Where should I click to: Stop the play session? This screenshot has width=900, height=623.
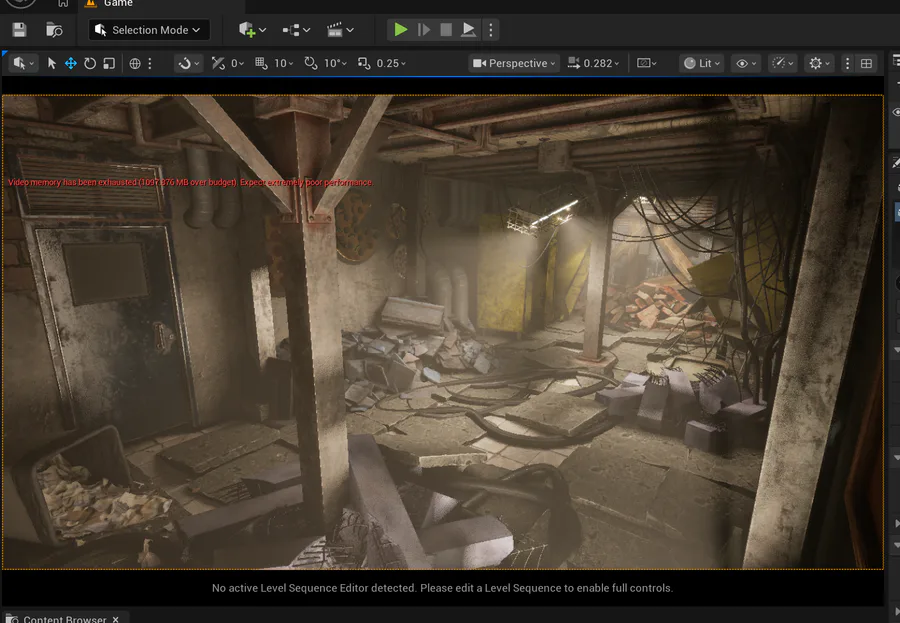(x=446, y=30)
